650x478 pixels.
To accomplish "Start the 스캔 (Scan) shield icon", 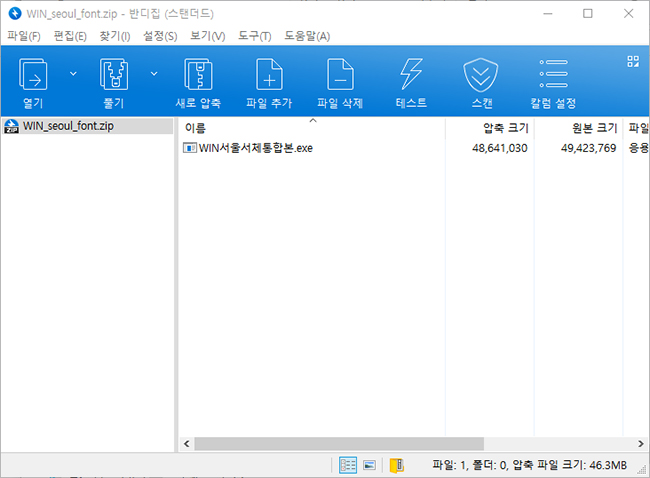I will pyautogui.click(x=481, y=75).
